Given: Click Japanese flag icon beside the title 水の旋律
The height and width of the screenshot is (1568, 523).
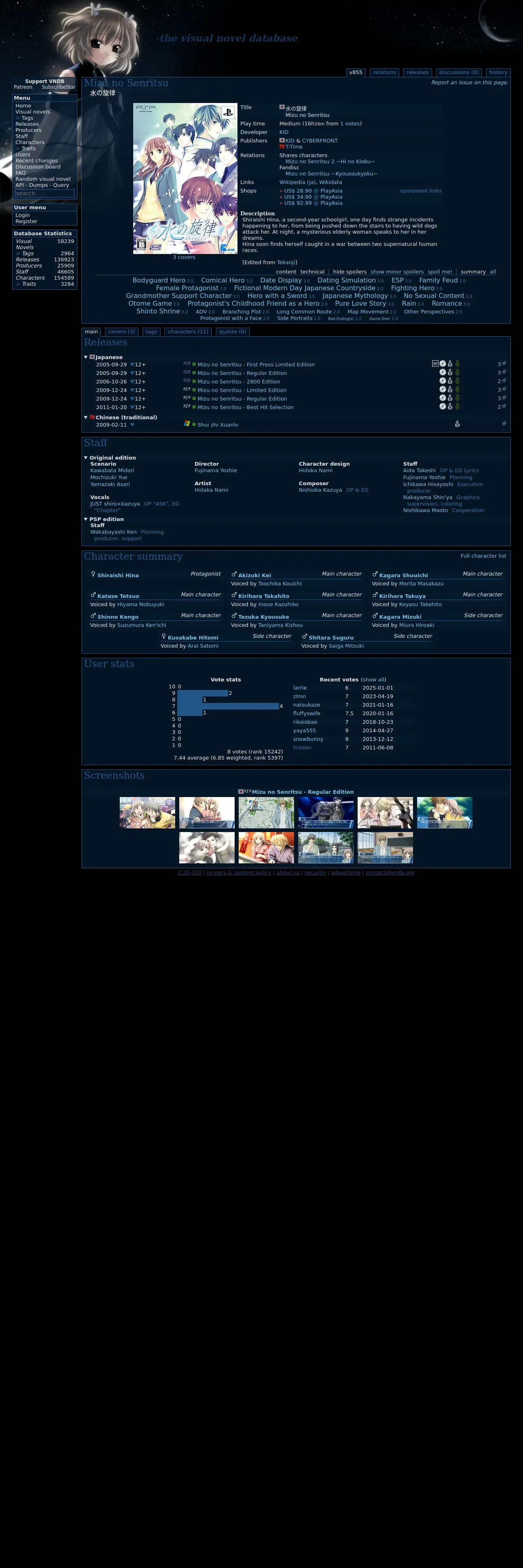Looking at the screenshot, I should click(x=282, y=107).
